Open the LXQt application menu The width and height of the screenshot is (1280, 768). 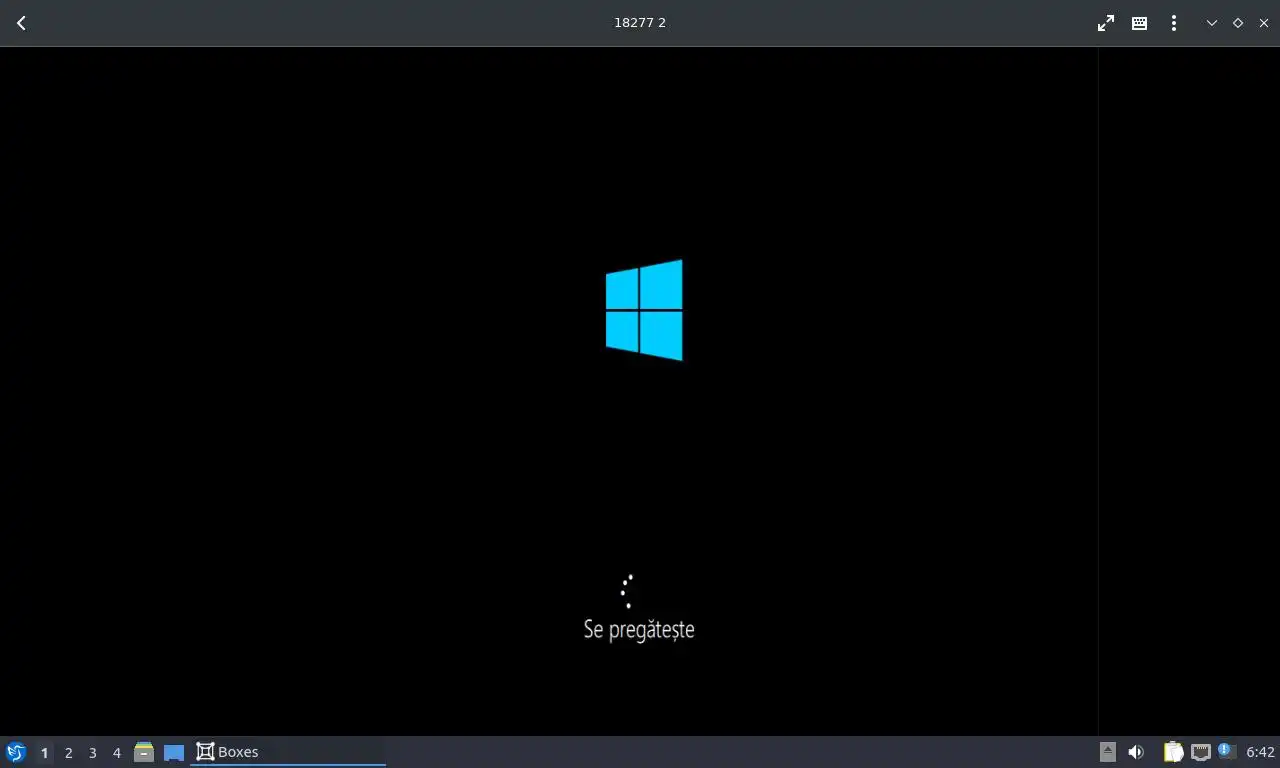pos(16,752)
